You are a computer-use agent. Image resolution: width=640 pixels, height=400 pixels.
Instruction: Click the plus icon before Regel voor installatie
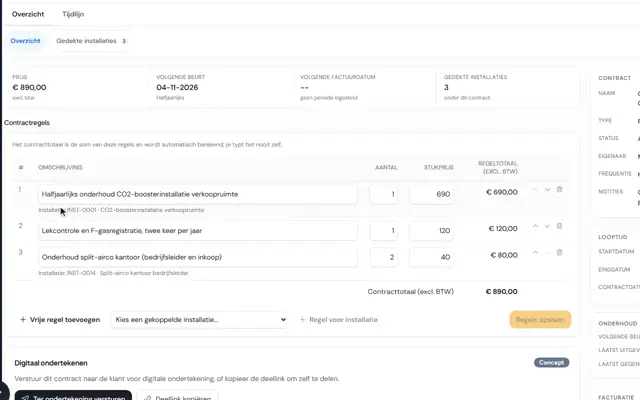(302, 320)
